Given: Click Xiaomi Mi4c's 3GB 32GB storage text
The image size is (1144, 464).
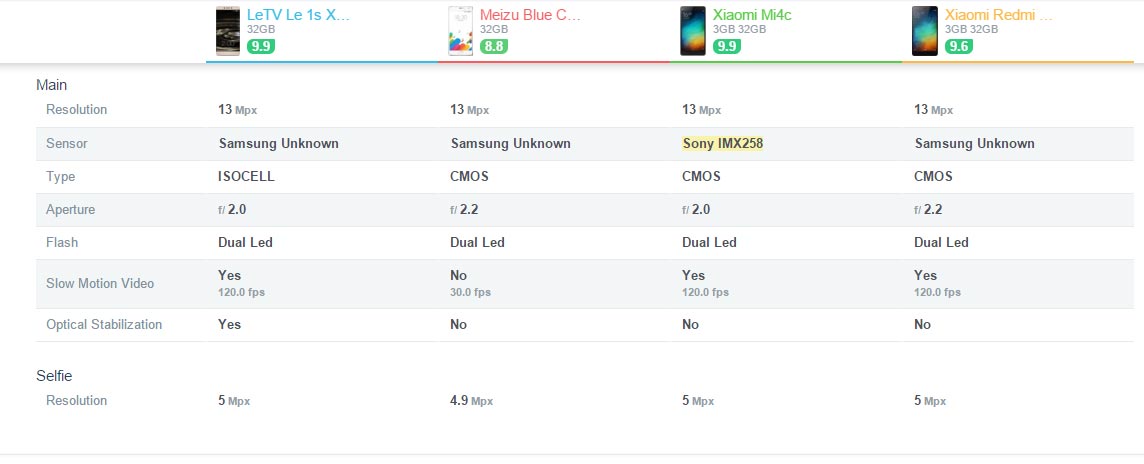Looking at the screenshot, I should point(739,29).
